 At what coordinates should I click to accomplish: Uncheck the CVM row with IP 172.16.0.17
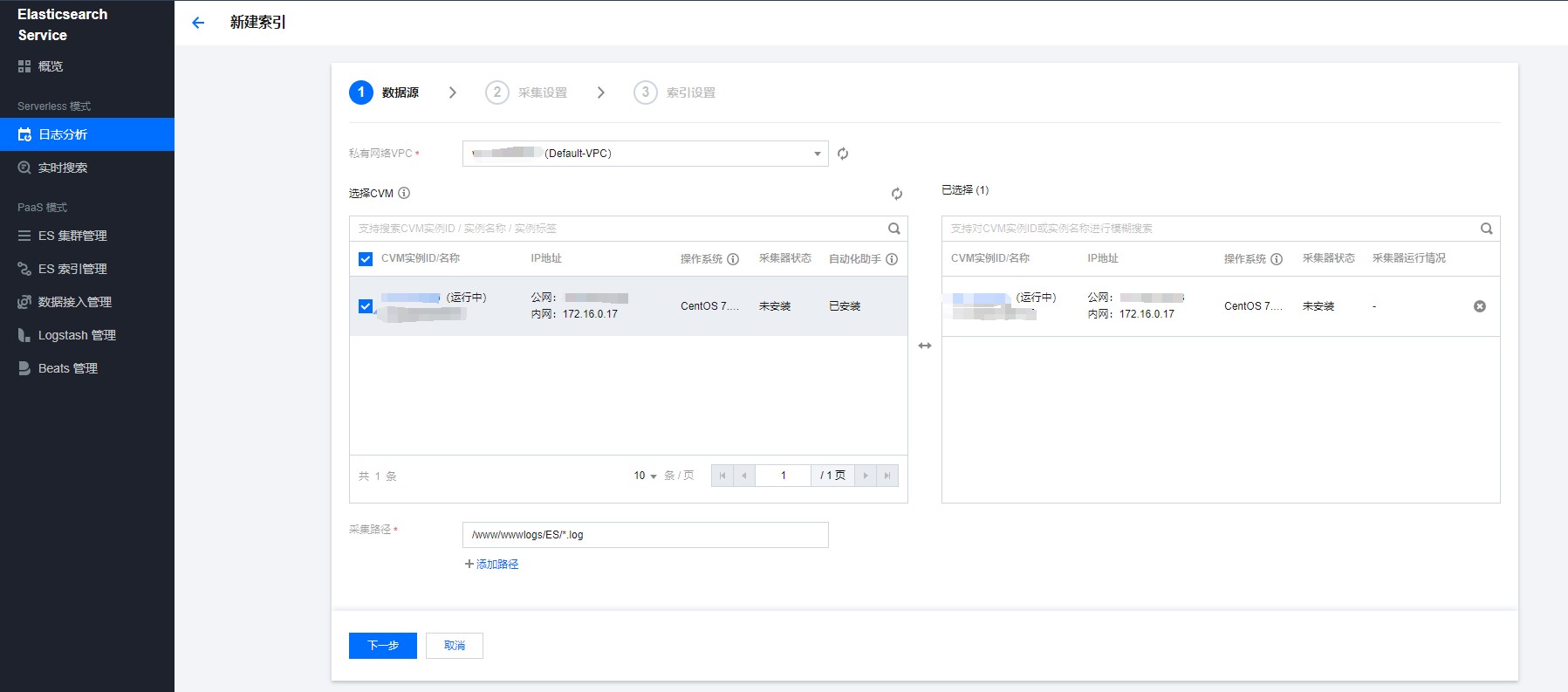(366, 306)
